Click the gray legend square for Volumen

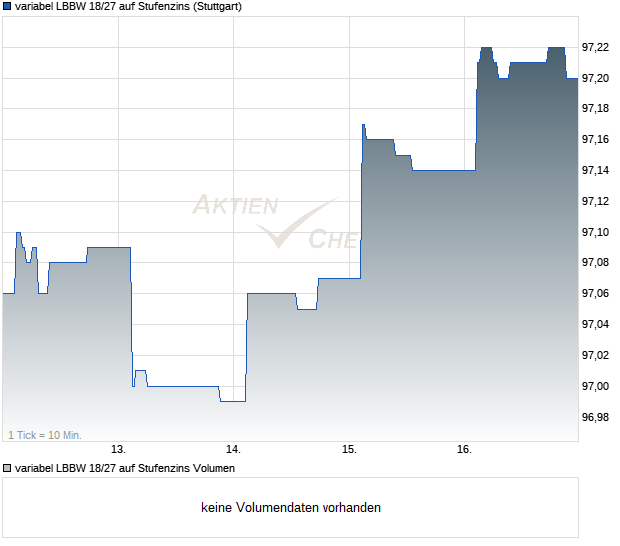(x=7, y=468)
